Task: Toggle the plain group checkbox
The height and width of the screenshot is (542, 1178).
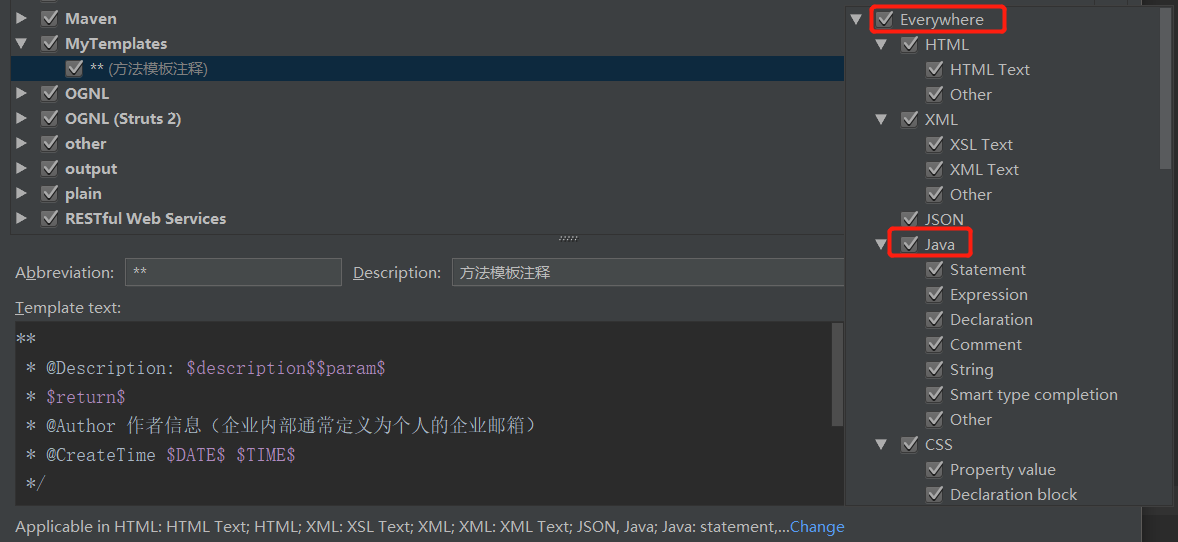Action: tap(50, 193)
